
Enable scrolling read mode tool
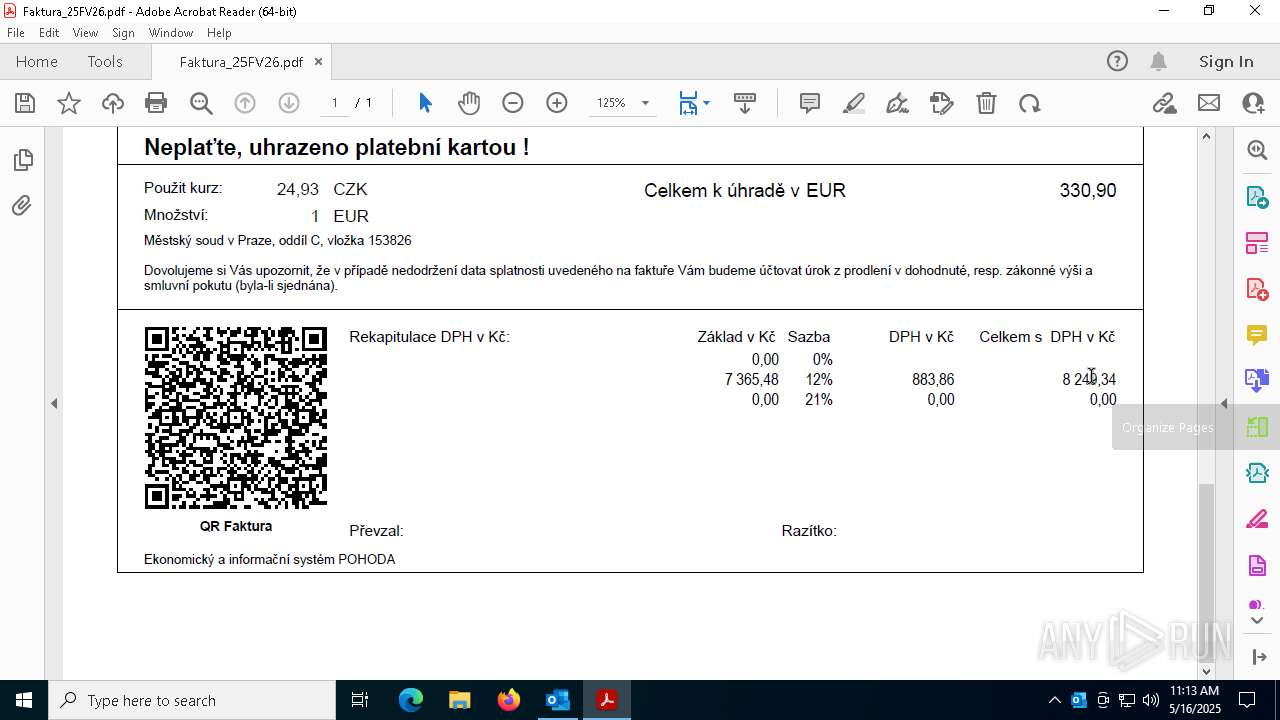(x=745, y=103)
